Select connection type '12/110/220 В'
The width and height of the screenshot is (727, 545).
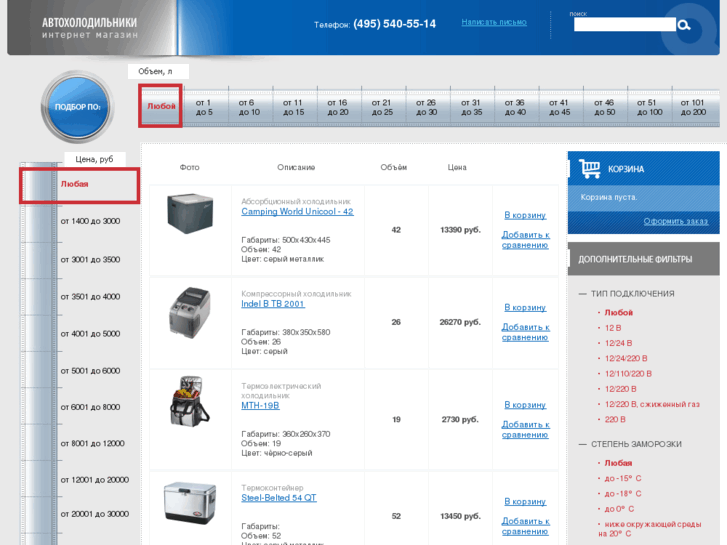628,374
